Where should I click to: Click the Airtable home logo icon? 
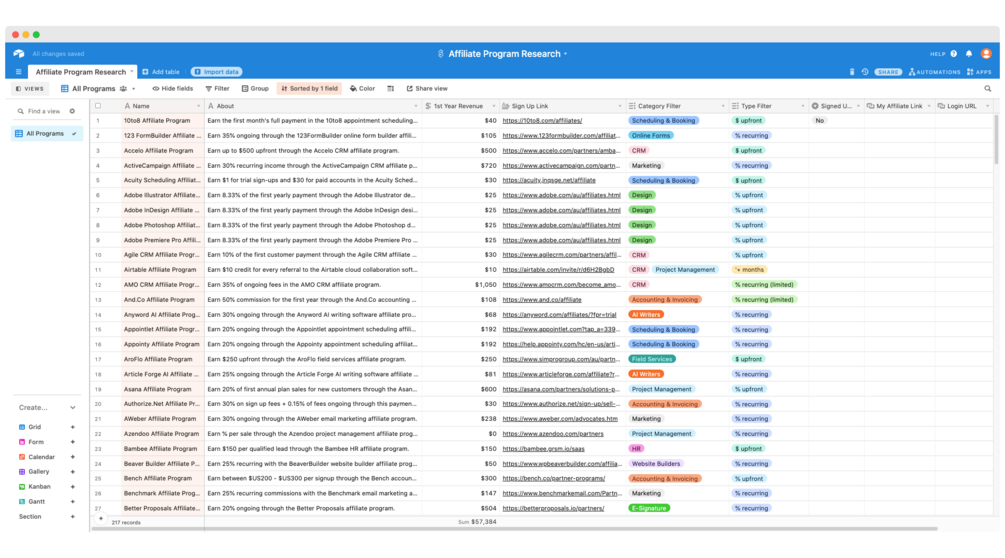pyautogui.click(x=19, y=54)
